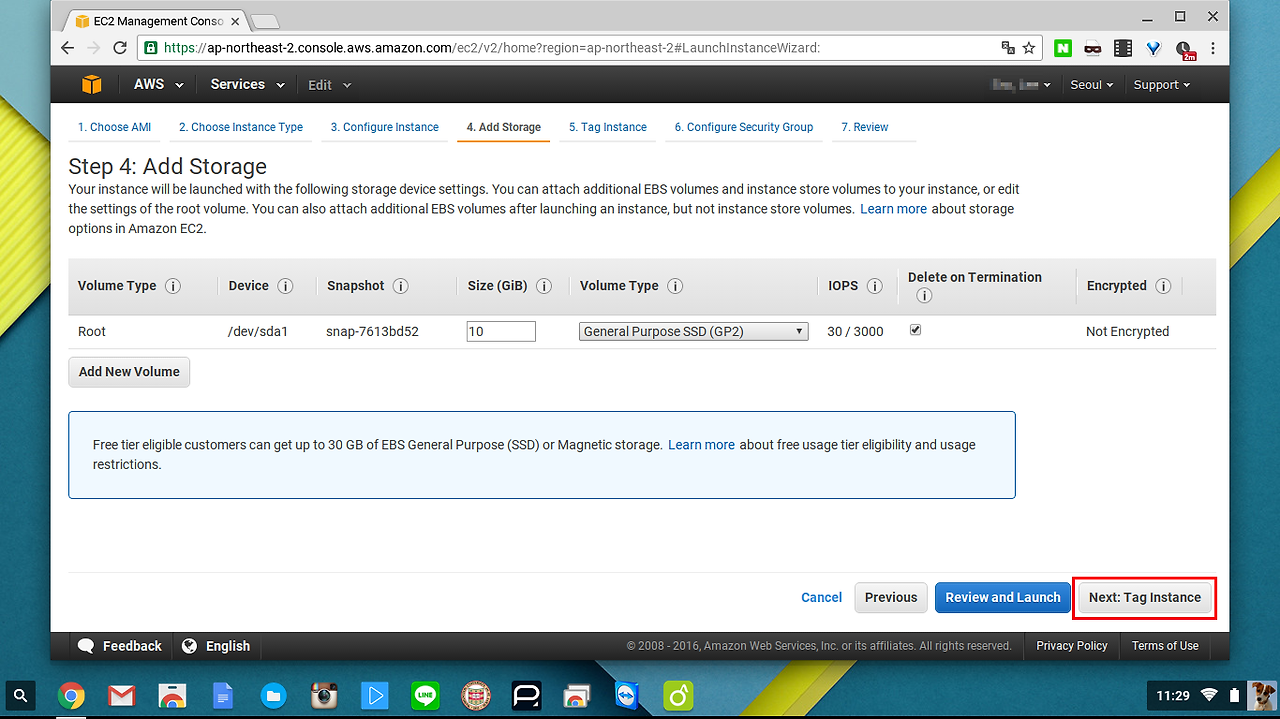
Task: Go to 3. Configure Instance tab
Action: [384, 127]
